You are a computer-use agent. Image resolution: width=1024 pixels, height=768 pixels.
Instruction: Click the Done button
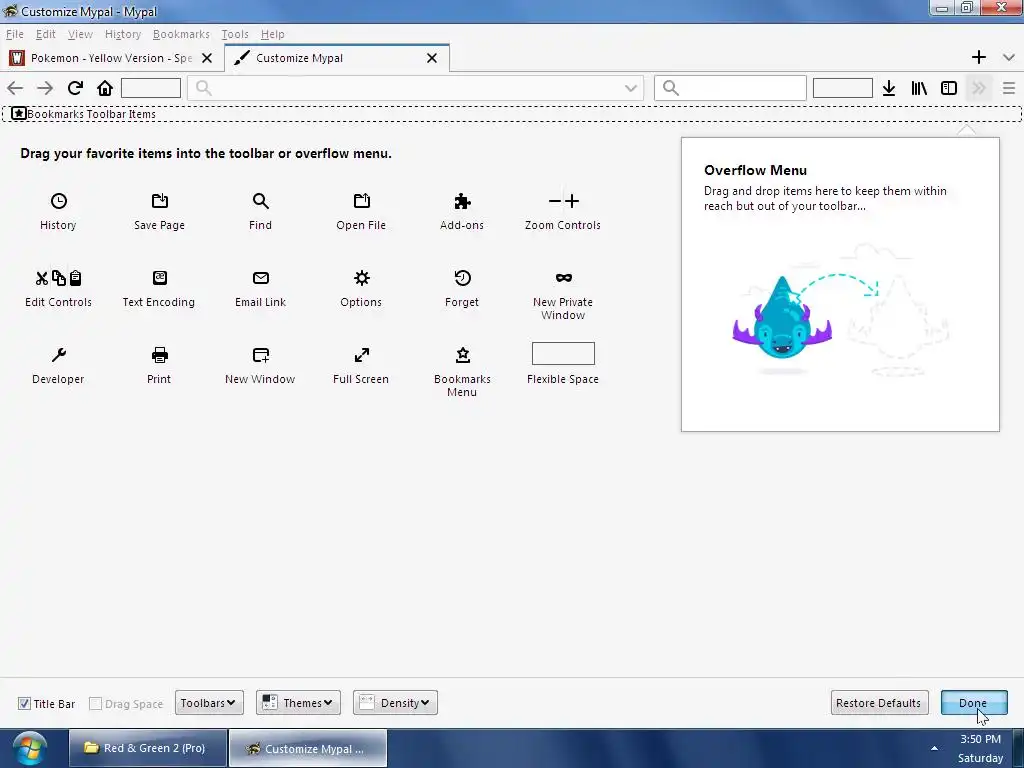pyautogui.click(x=974, y=703)
